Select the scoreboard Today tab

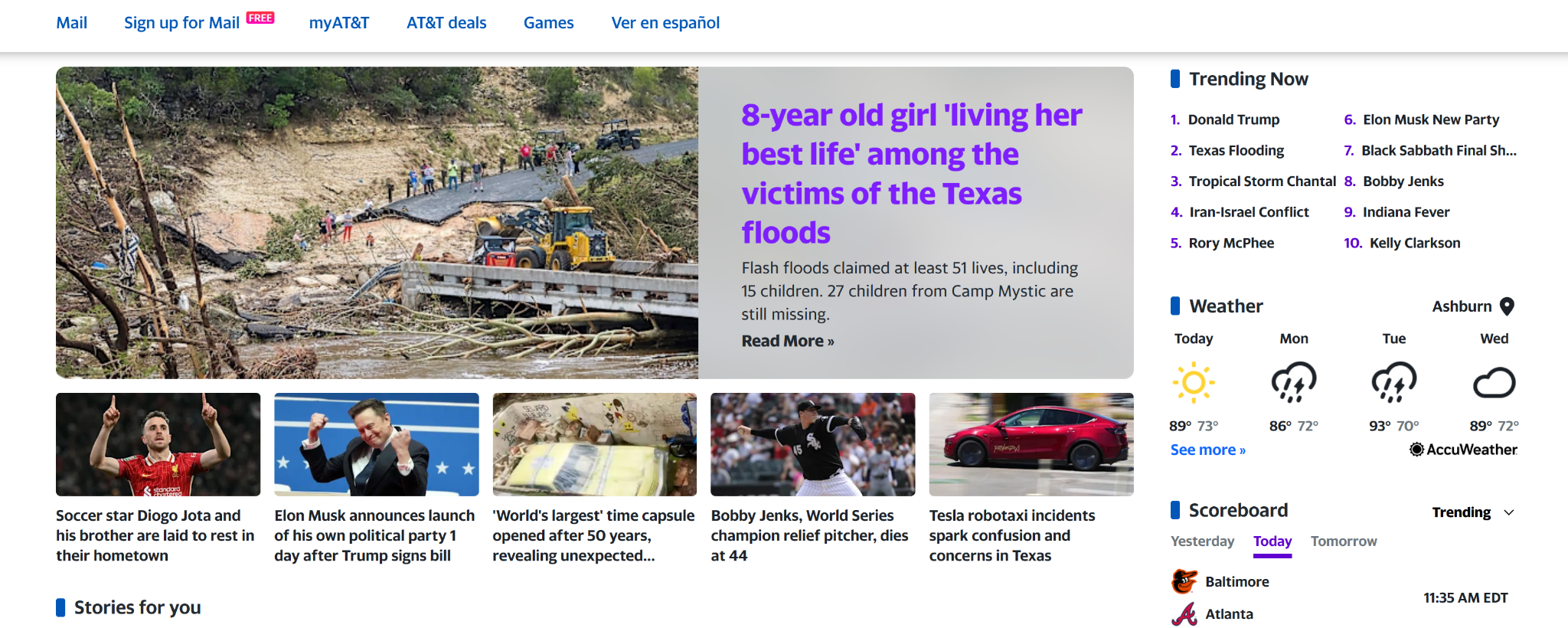pos(1272,541)
